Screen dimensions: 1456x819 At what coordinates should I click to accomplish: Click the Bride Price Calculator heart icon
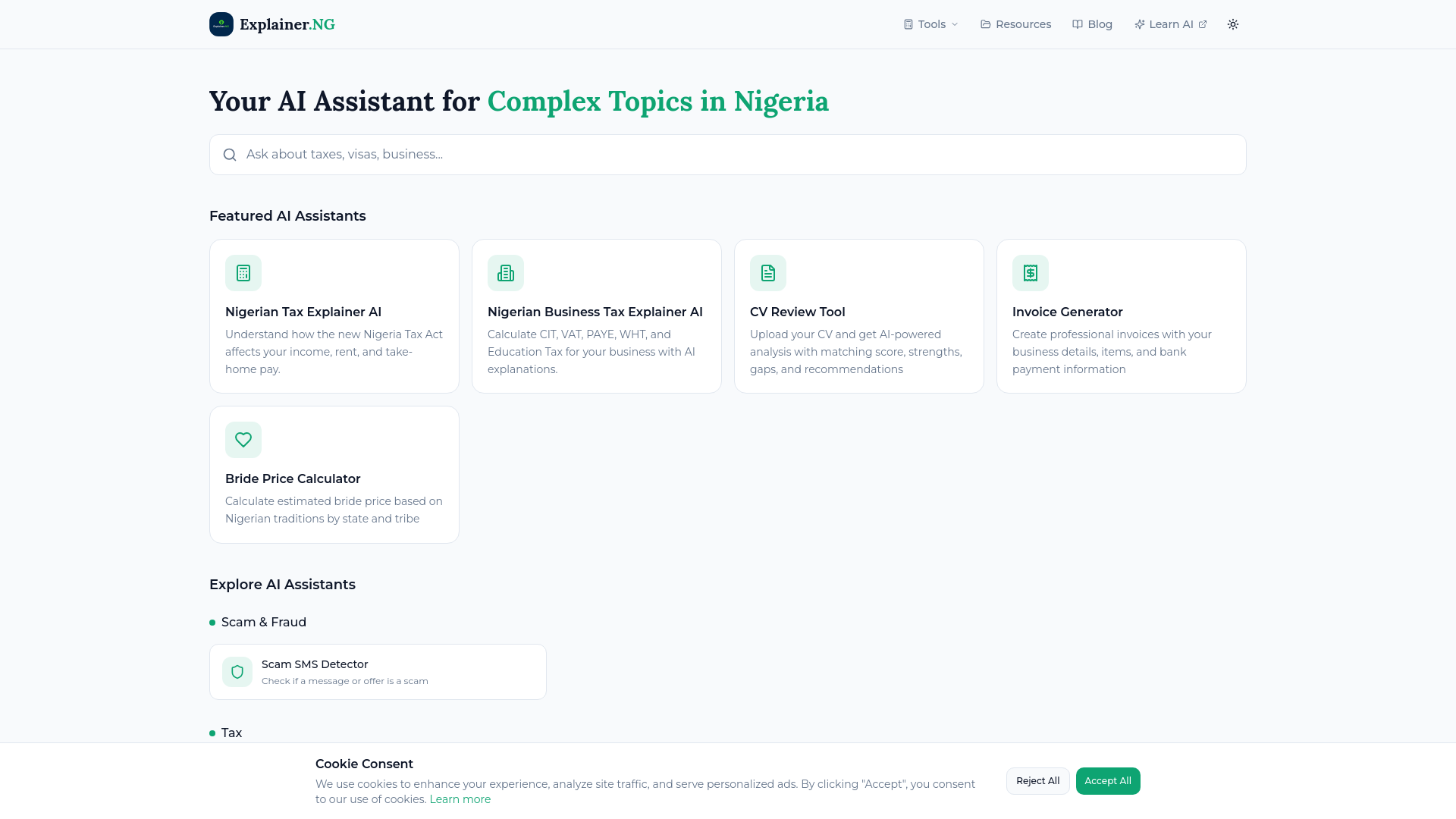[x=243, y=439]
